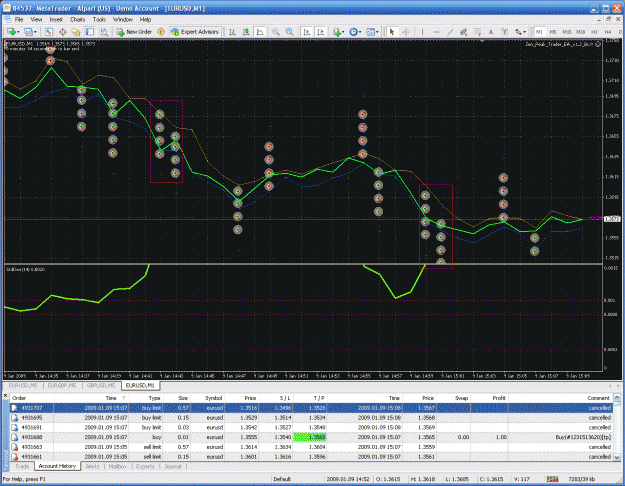Toggle Chart Shift from right border
Image resolution: width=625 pixels, height=486 pixels.
(320, 32)
